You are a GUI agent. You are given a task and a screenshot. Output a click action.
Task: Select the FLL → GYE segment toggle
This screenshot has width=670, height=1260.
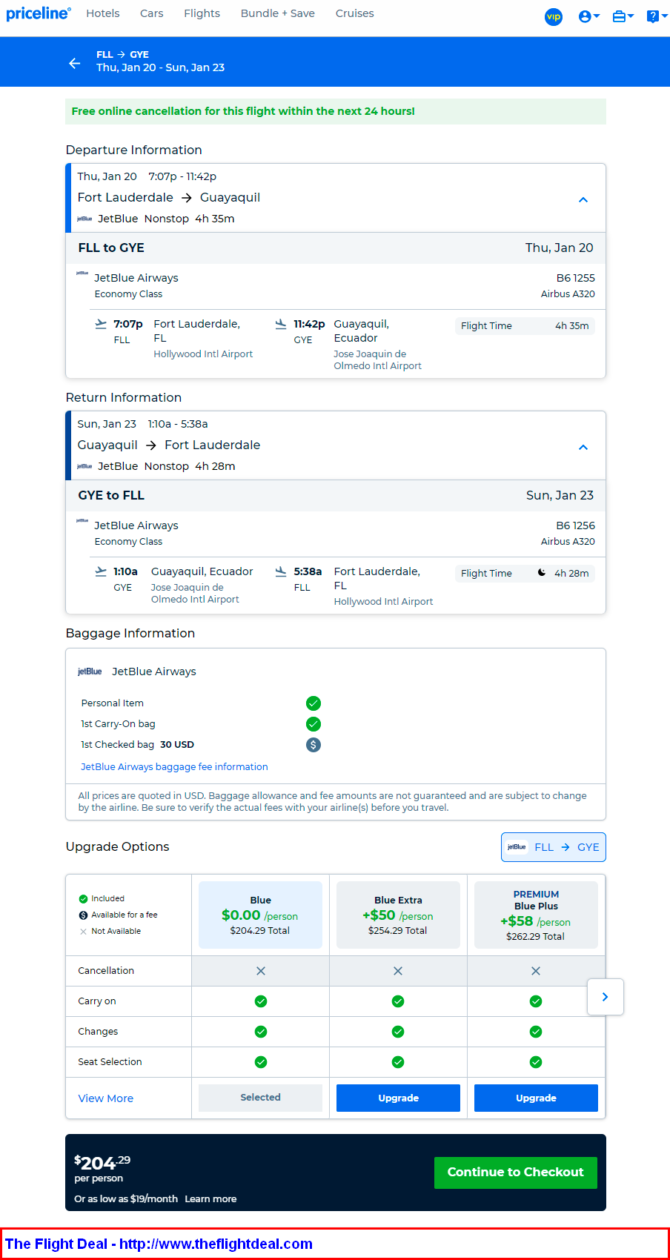point(553,847)
